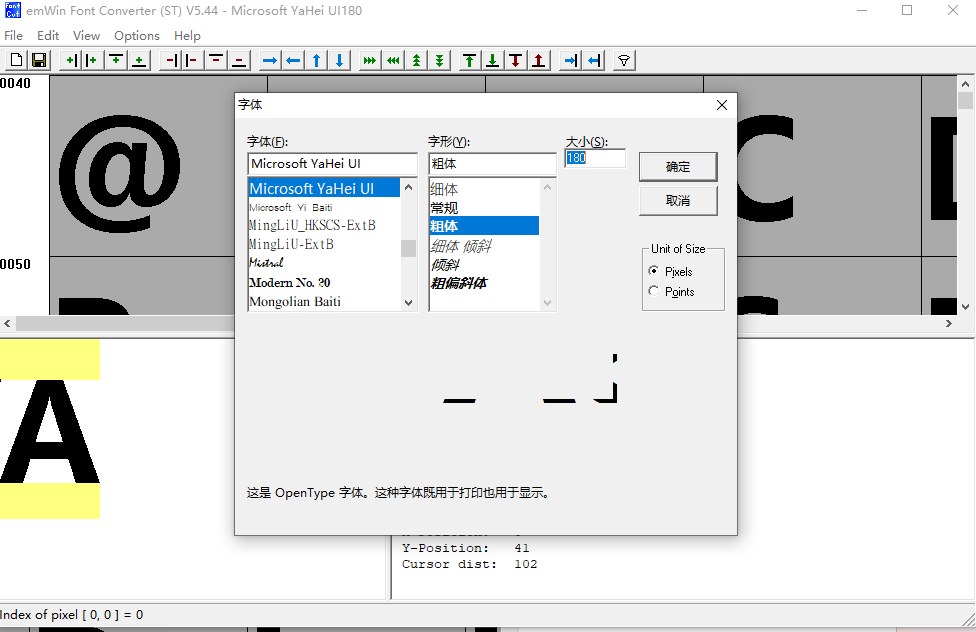
Task: Delete the top row (red minus under bar)
Action: (x=215, y=60)
